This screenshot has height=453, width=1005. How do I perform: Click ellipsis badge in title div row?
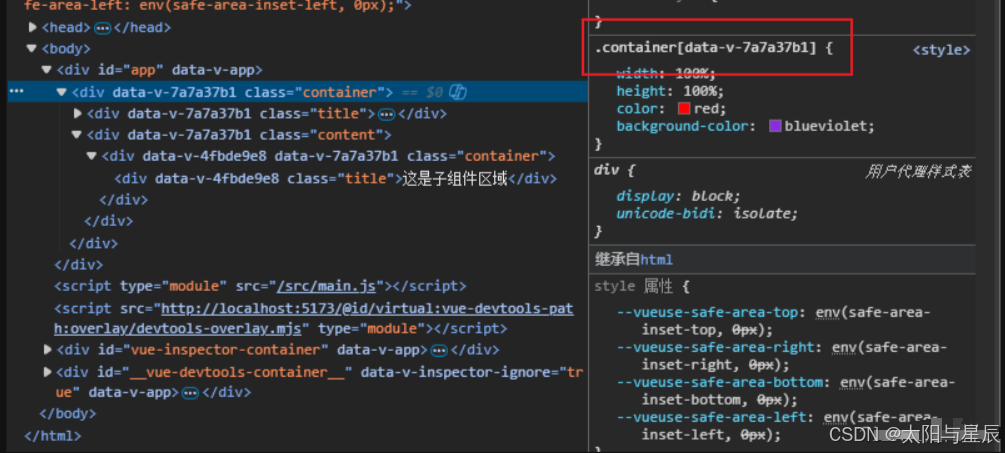(386, 114)
